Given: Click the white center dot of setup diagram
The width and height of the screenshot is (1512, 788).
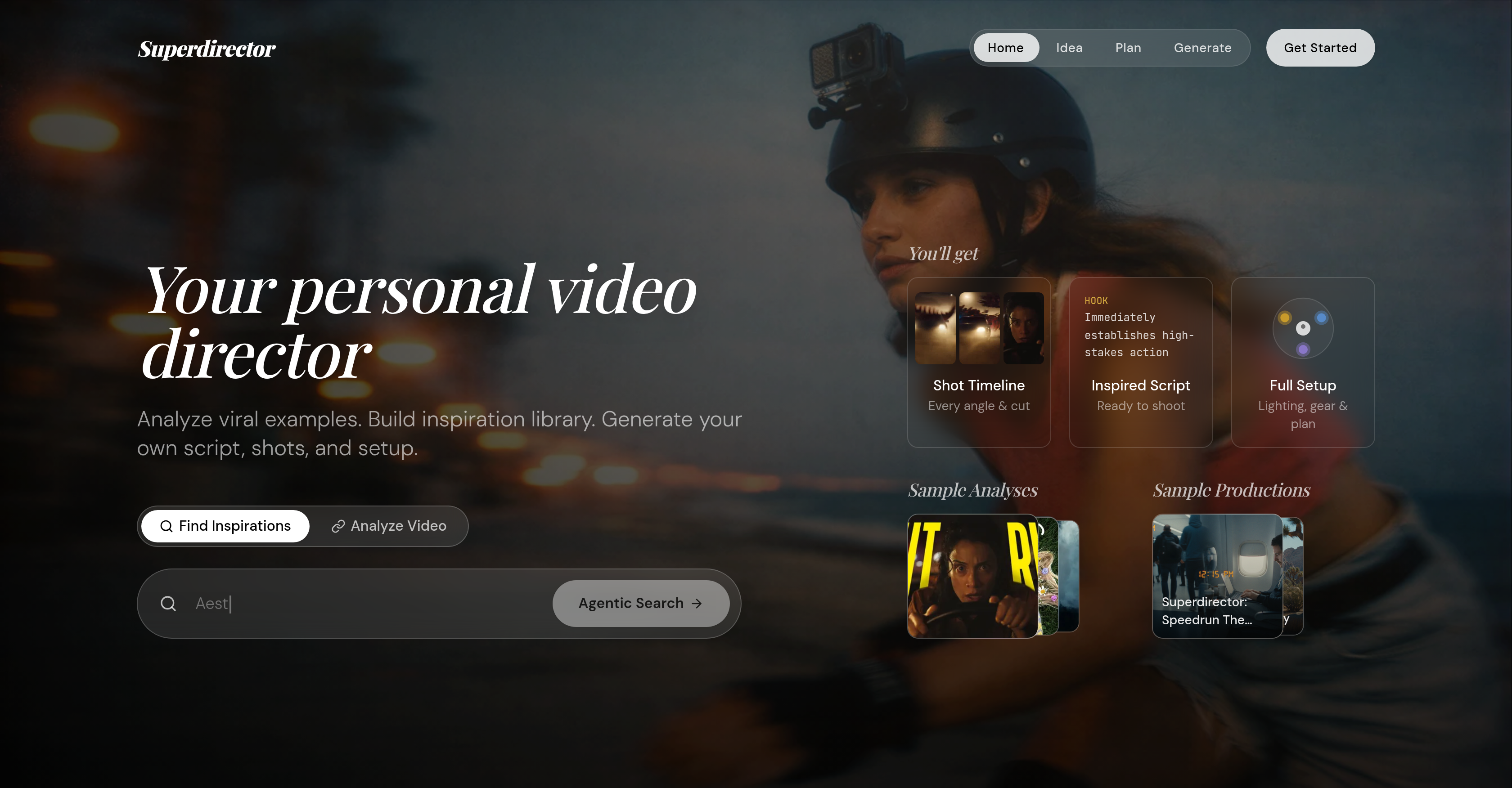Looking at the screenshot, I should click(x=1303, y=328).
